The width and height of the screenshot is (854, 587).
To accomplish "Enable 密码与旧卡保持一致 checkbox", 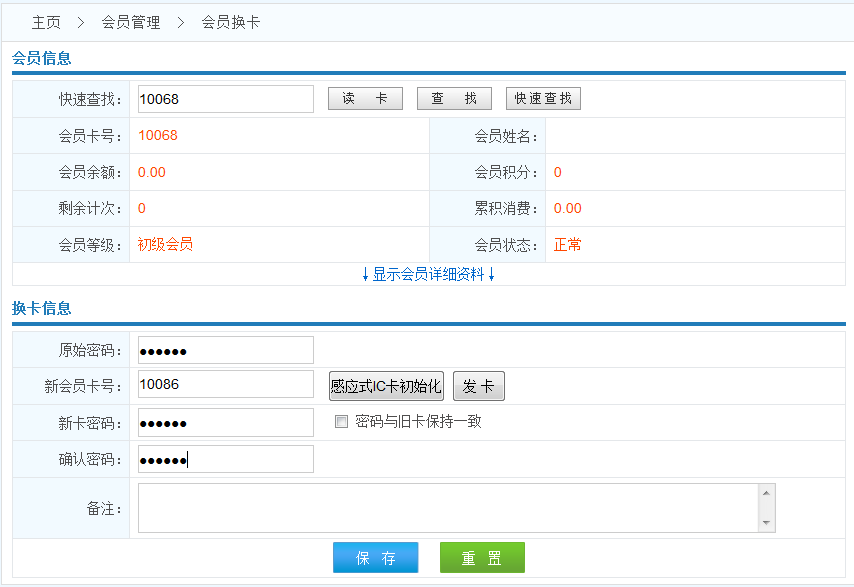I will (342, 422).
